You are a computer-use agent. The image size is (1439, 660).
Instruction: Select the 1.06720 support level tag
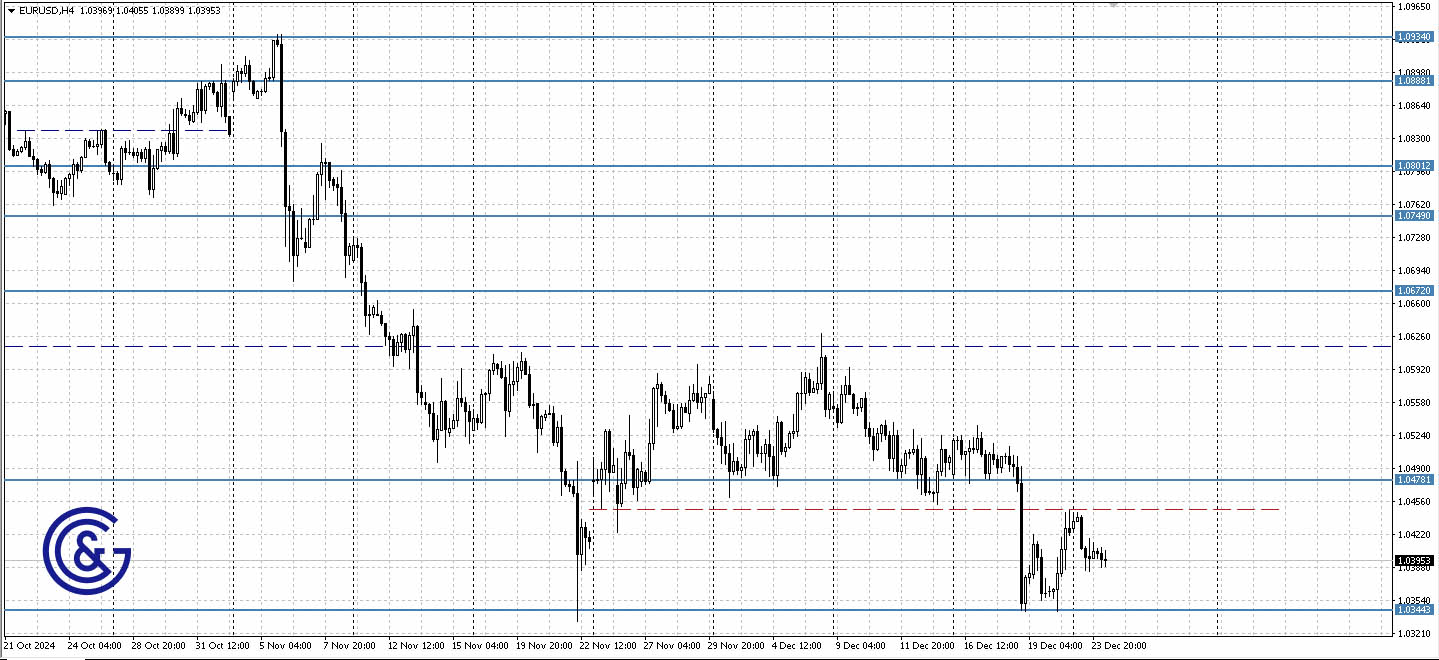pos(1414,290)
